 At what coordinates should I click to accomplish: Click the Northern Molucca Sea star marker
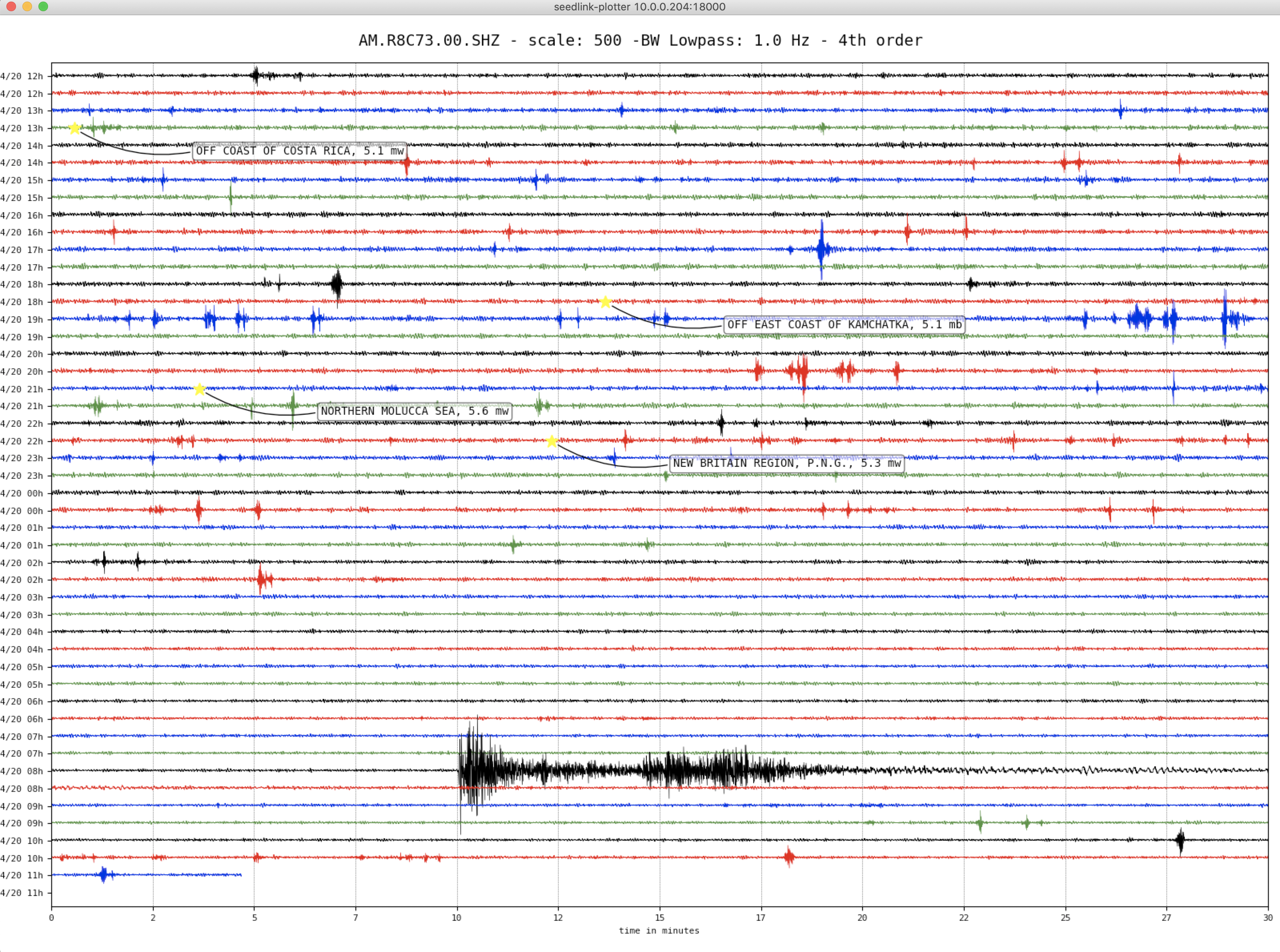[x=199, y=389]
